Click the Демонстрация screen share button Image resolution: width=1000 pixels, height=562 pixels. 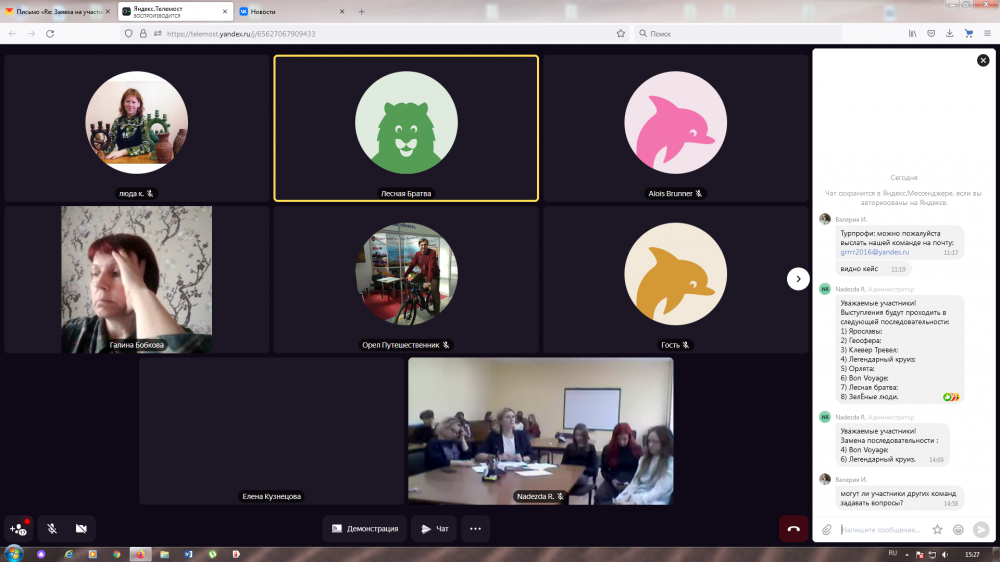[x=364, y=528]
